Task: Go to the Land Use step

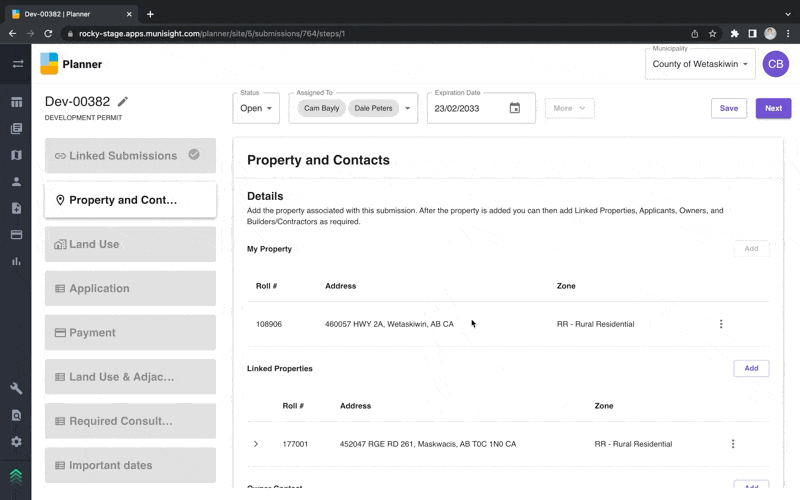Action: click(x=130, y=244)
